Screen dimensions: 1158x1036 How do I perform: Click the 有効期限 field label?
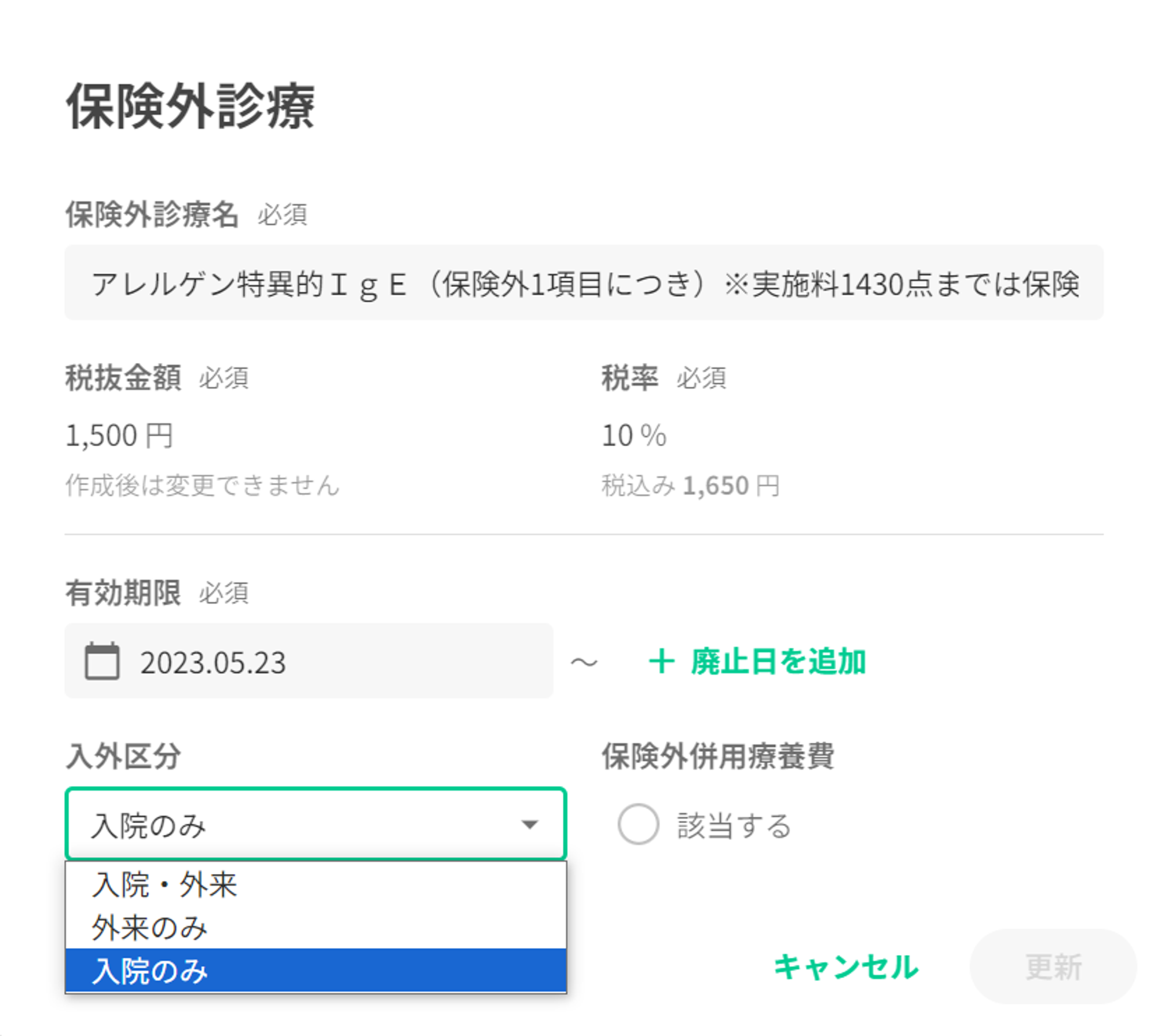tap(123, 593)
